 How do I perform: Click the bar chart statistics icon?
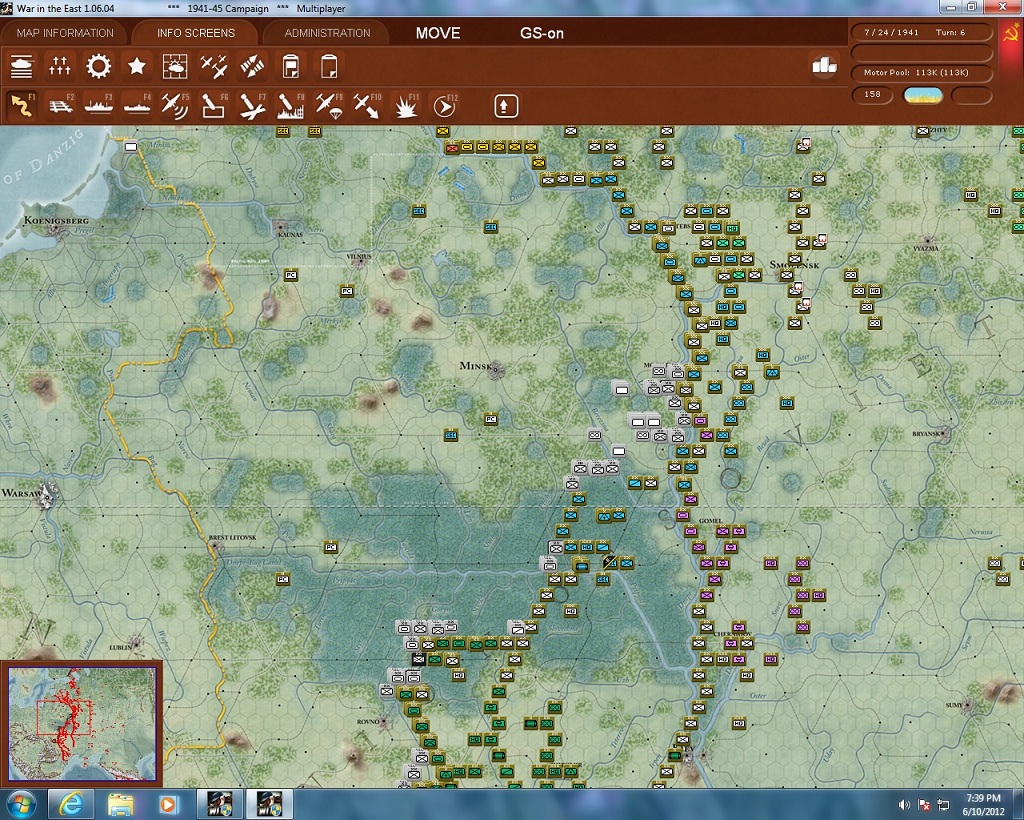[x=824, y=65]
